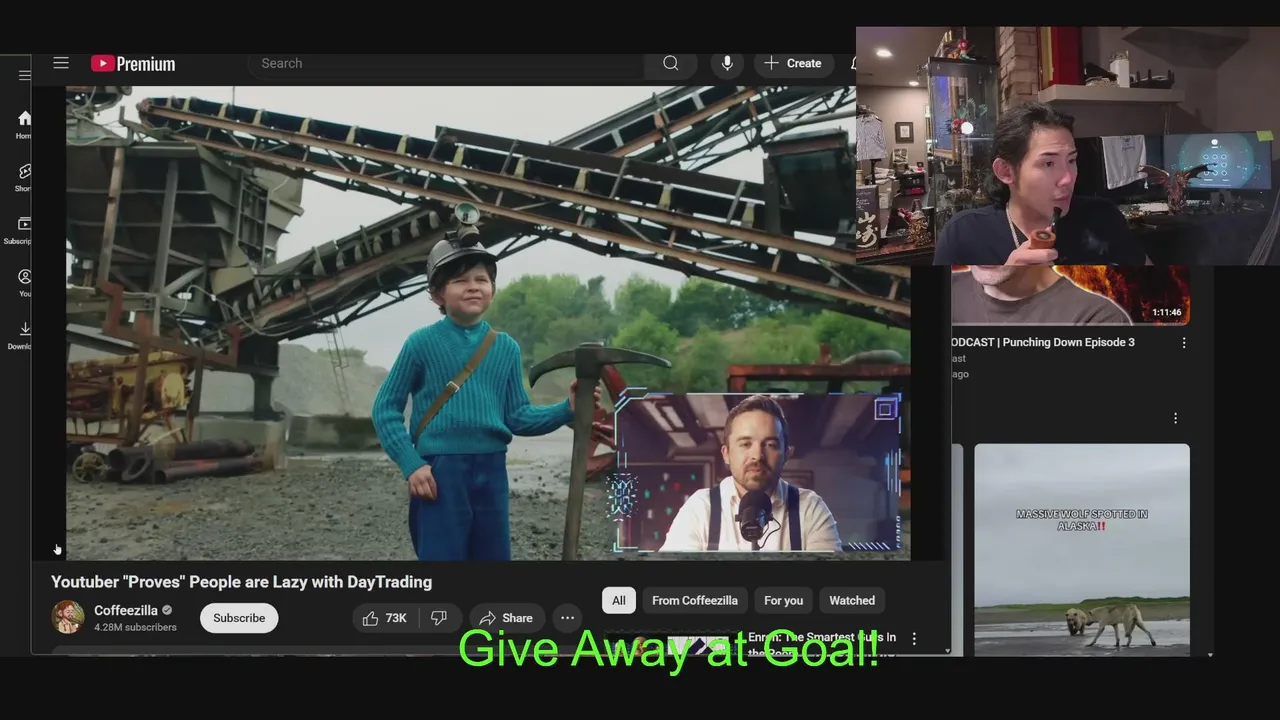Select the All filter chip
This screenshot has height=720, width=1280.
pos(619,600)
